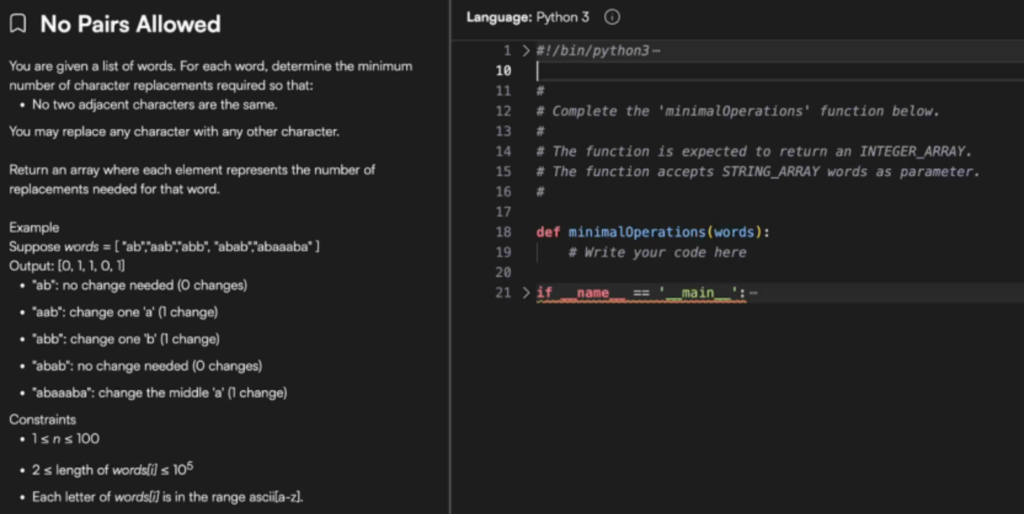Image resolution: width=1024 pixels, height=514 pixels.
Task: Place cursor on empty editor line 10
Action: [x=700, y=70]
